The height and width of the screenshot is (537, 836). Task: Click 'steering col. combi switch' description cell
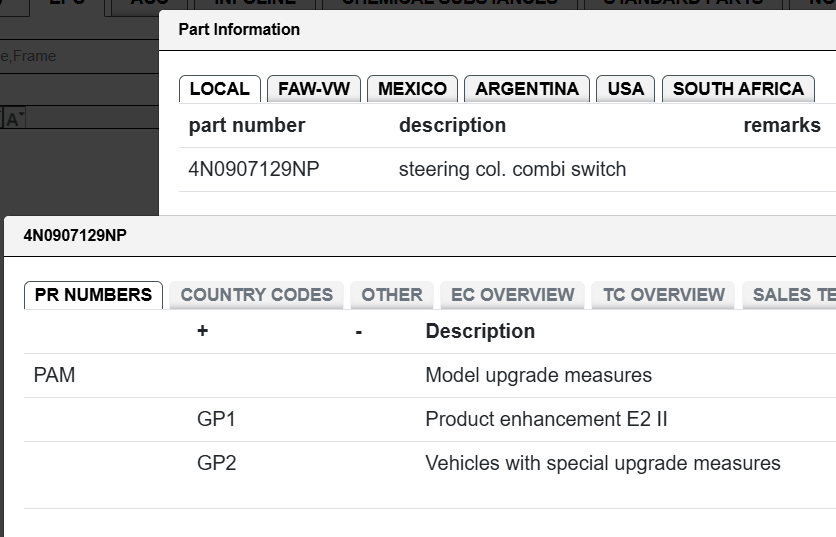tap(512, 169)
